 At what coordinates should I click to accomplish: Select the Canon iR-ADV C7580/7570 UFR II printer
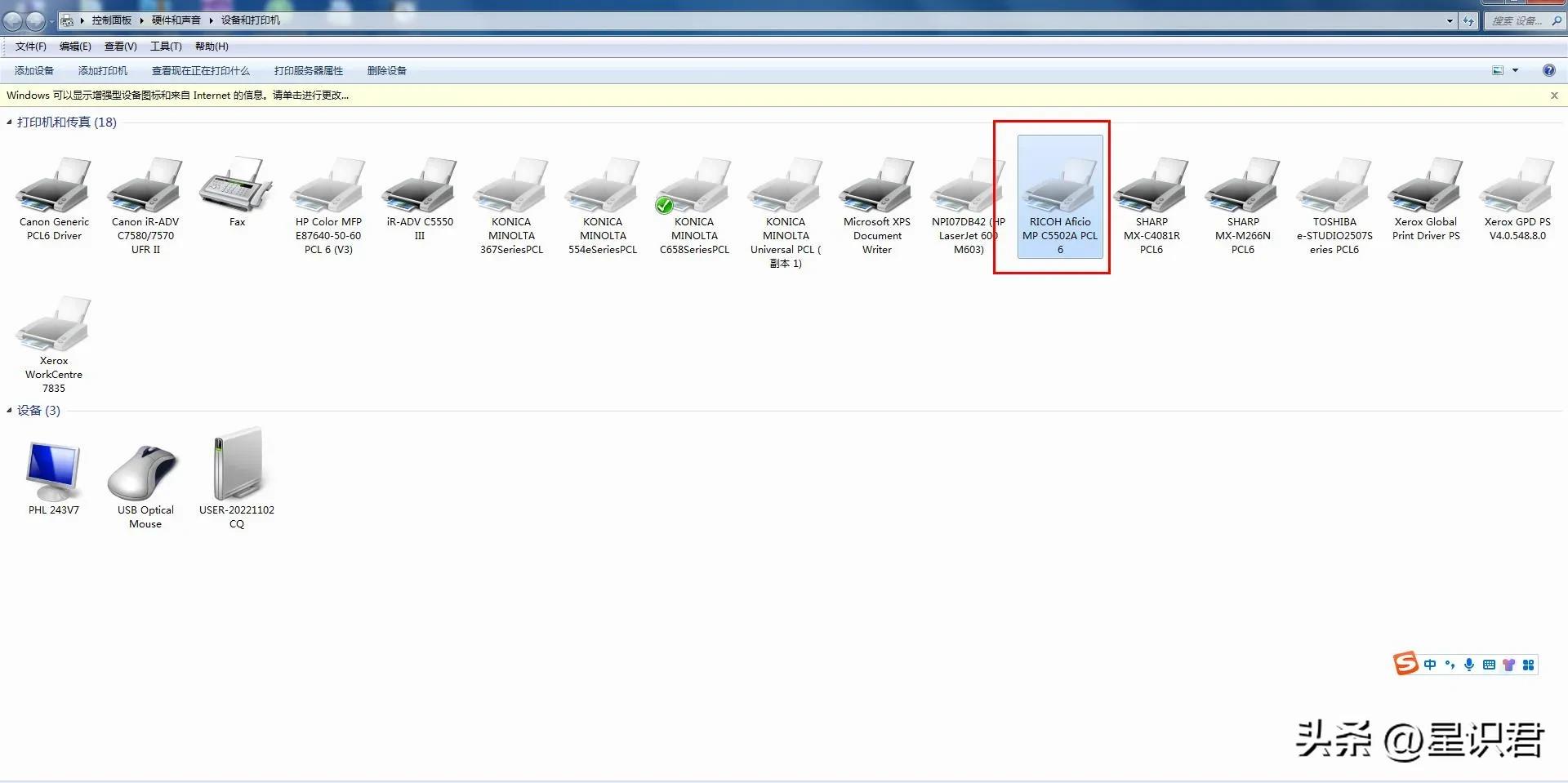pyautogui.click(x=145, y=206)
